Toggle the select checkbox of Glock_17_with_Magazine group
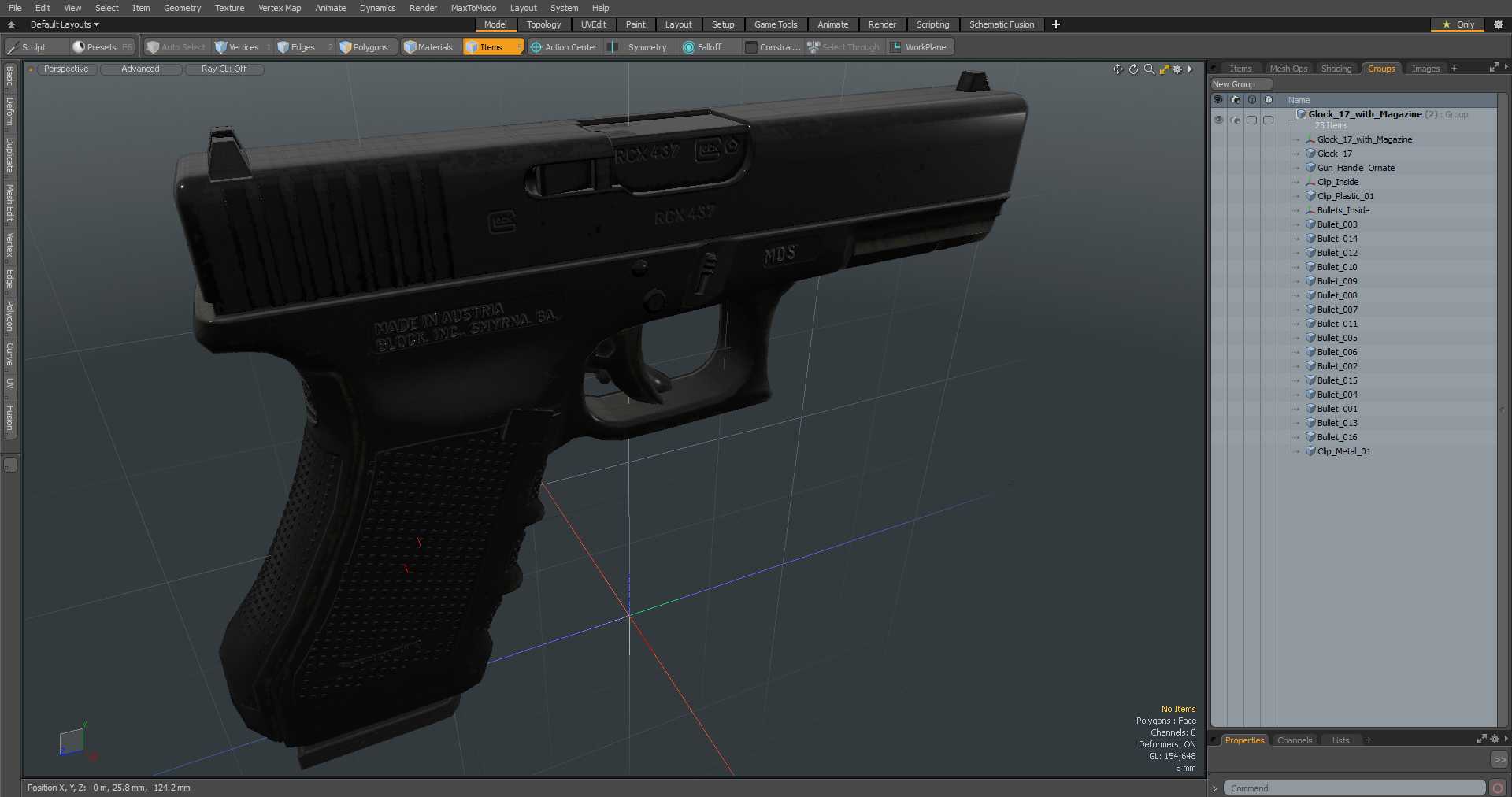The width and height of the screenshot is (1512, 797). point(1268,120)
